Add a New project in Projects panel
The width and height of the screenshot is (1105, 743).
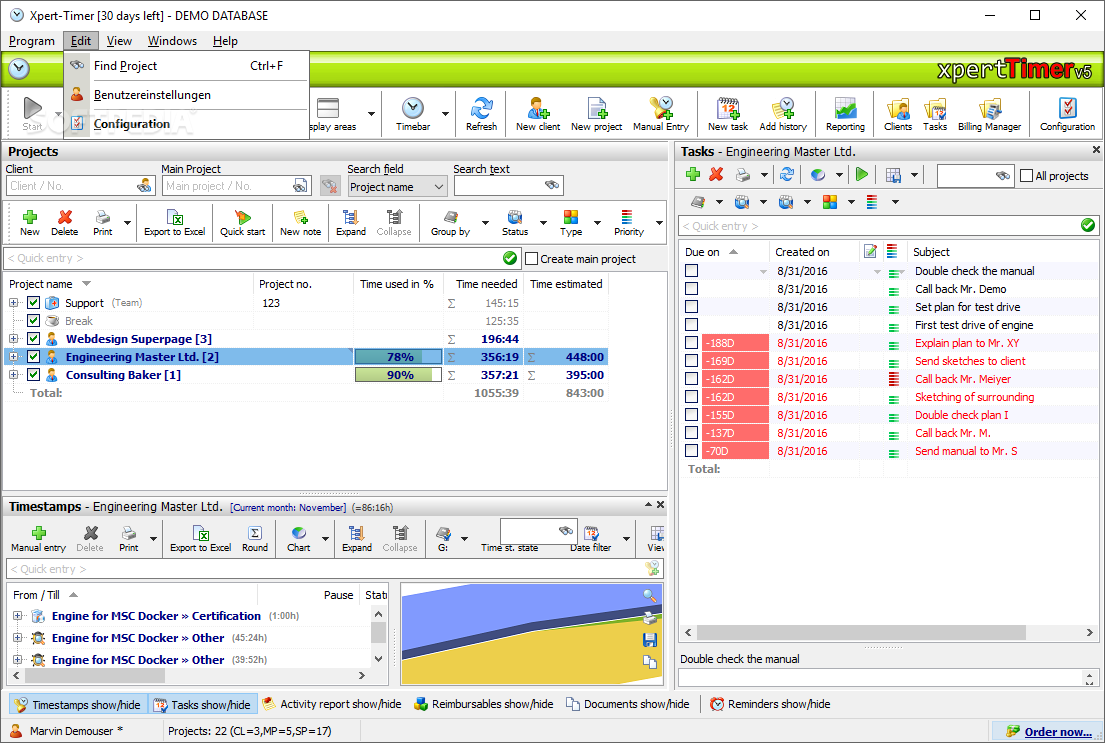(30, 223)
